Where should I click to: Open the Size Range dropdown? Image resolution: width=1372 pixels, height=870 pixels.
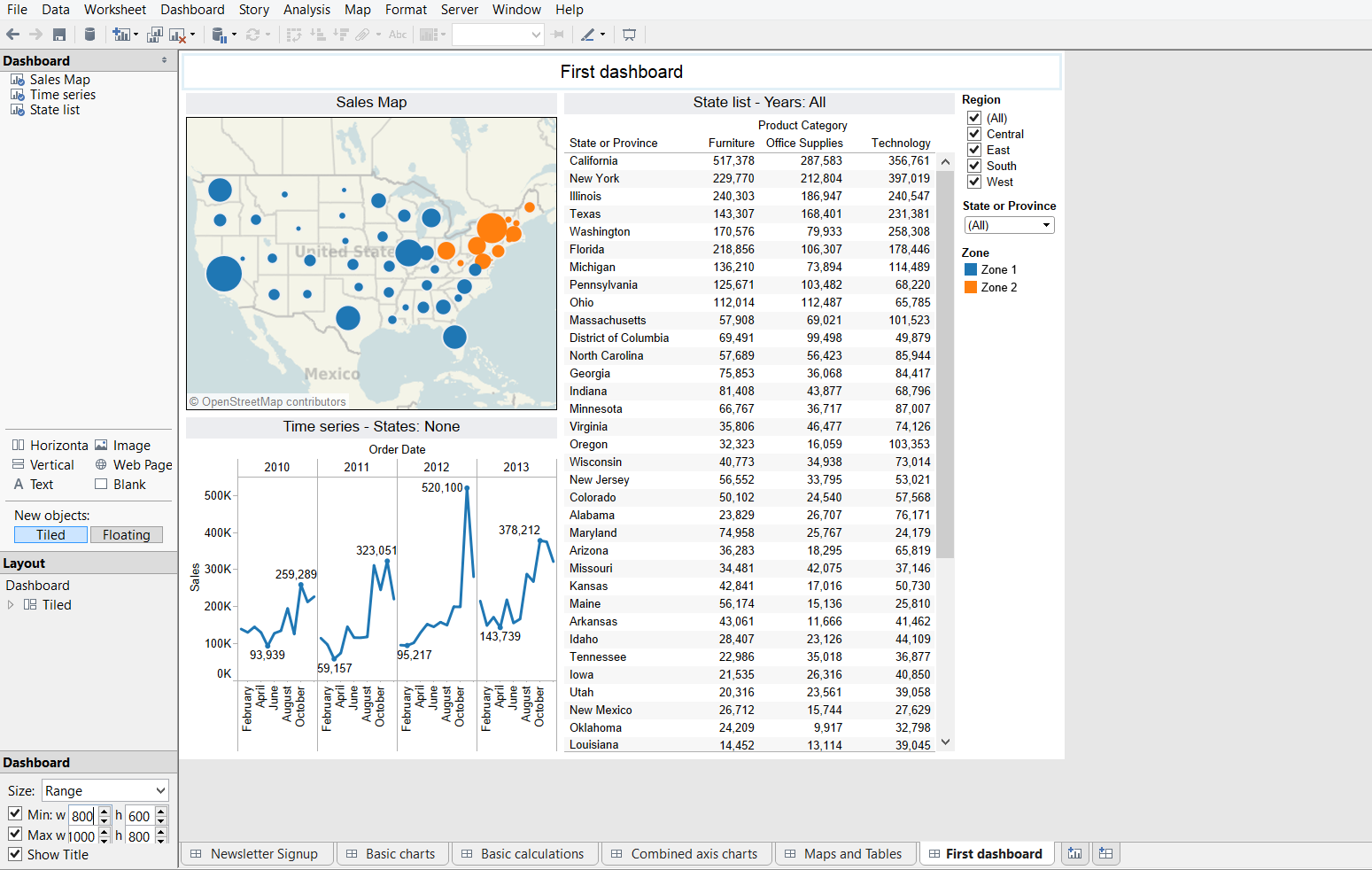105,790
